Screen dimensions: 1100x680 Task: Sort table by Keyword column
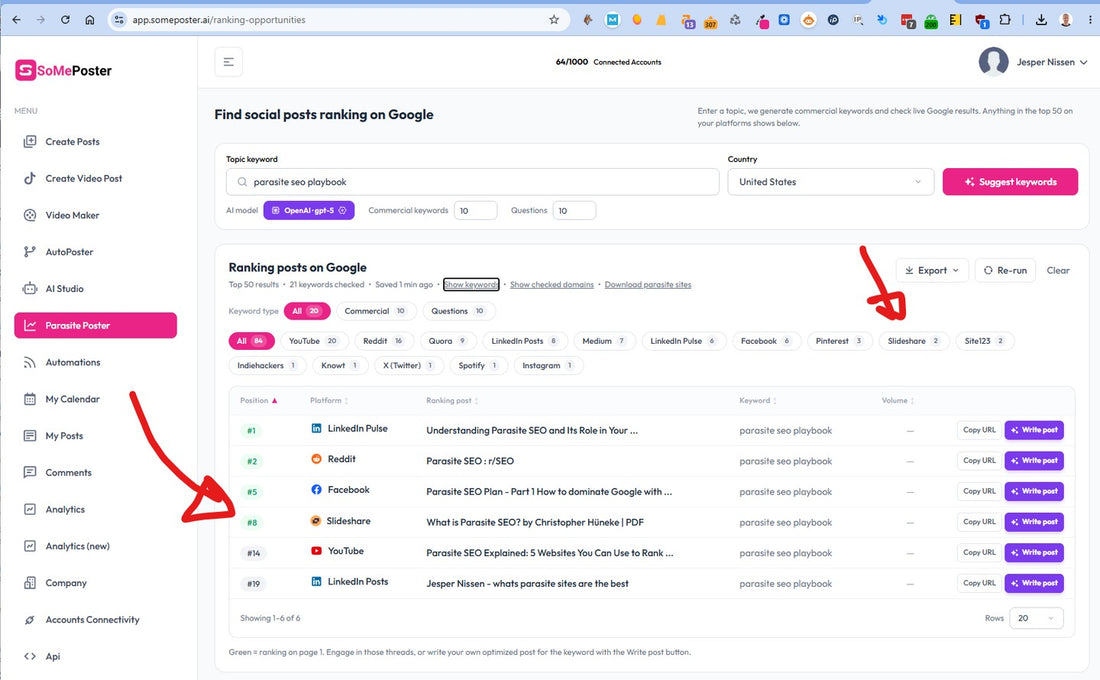pos(758,401)
